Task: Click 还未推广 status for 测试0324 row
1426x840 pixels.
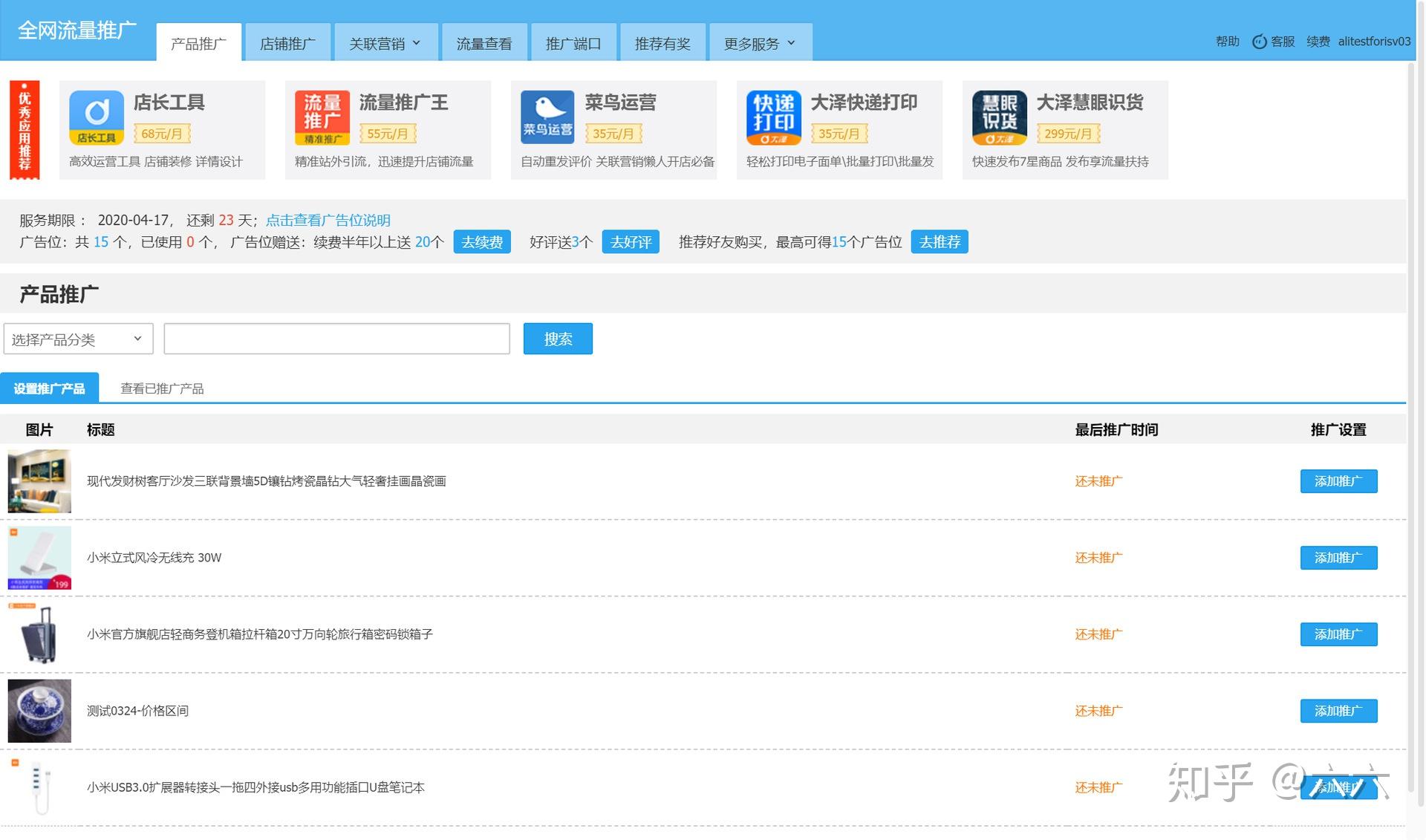Action: click(1098, 711)
